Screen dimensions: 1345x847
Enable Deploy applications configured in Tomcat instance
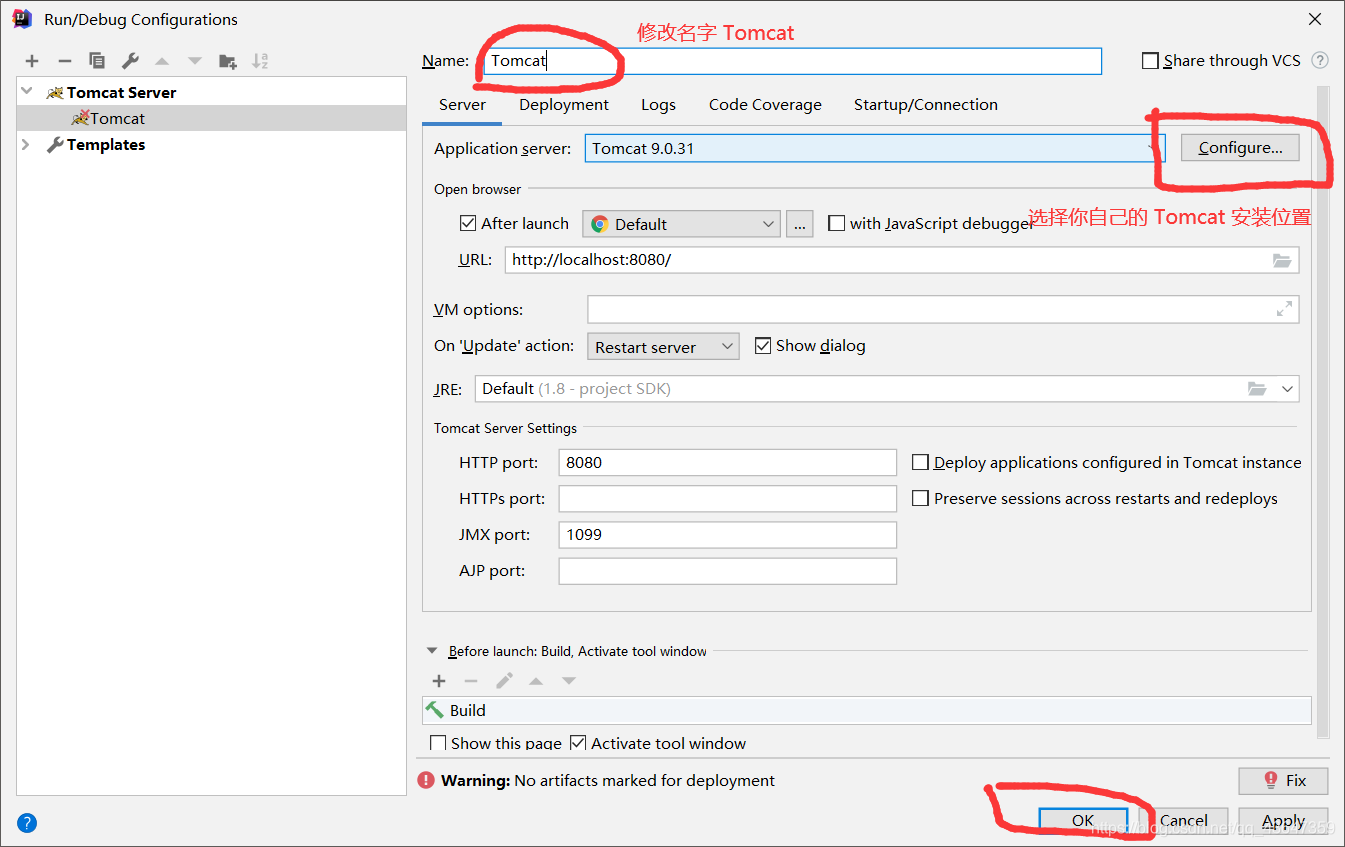tap(920, 463)
